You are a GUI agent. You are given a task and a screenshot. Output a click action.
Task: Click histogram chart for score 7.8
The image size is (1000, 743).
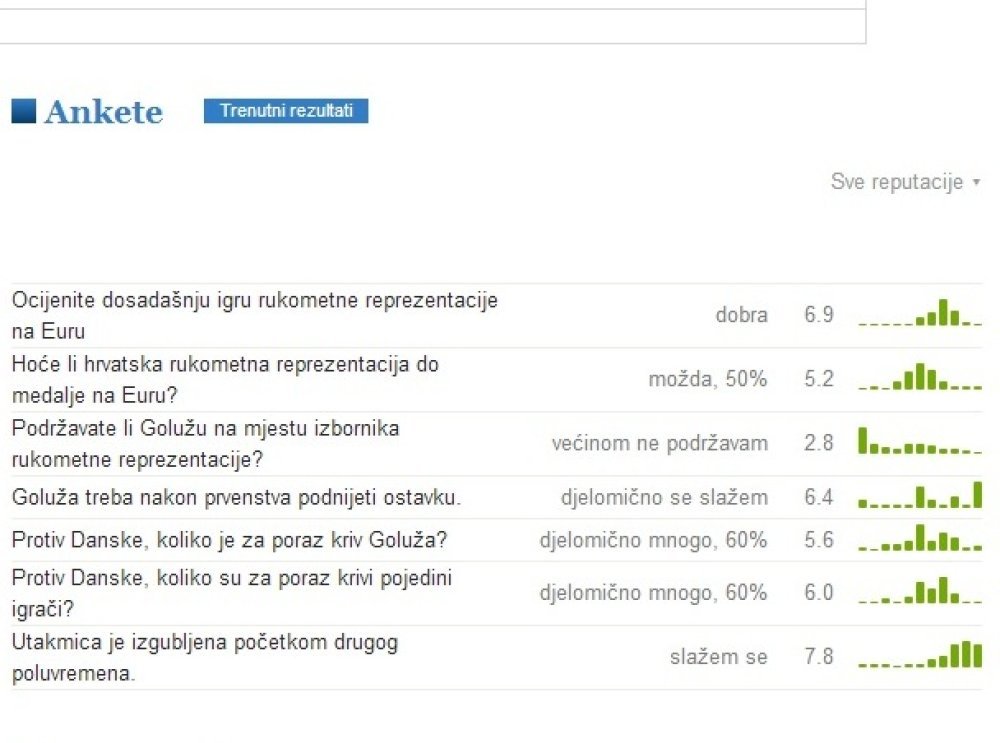click(920, 656)
